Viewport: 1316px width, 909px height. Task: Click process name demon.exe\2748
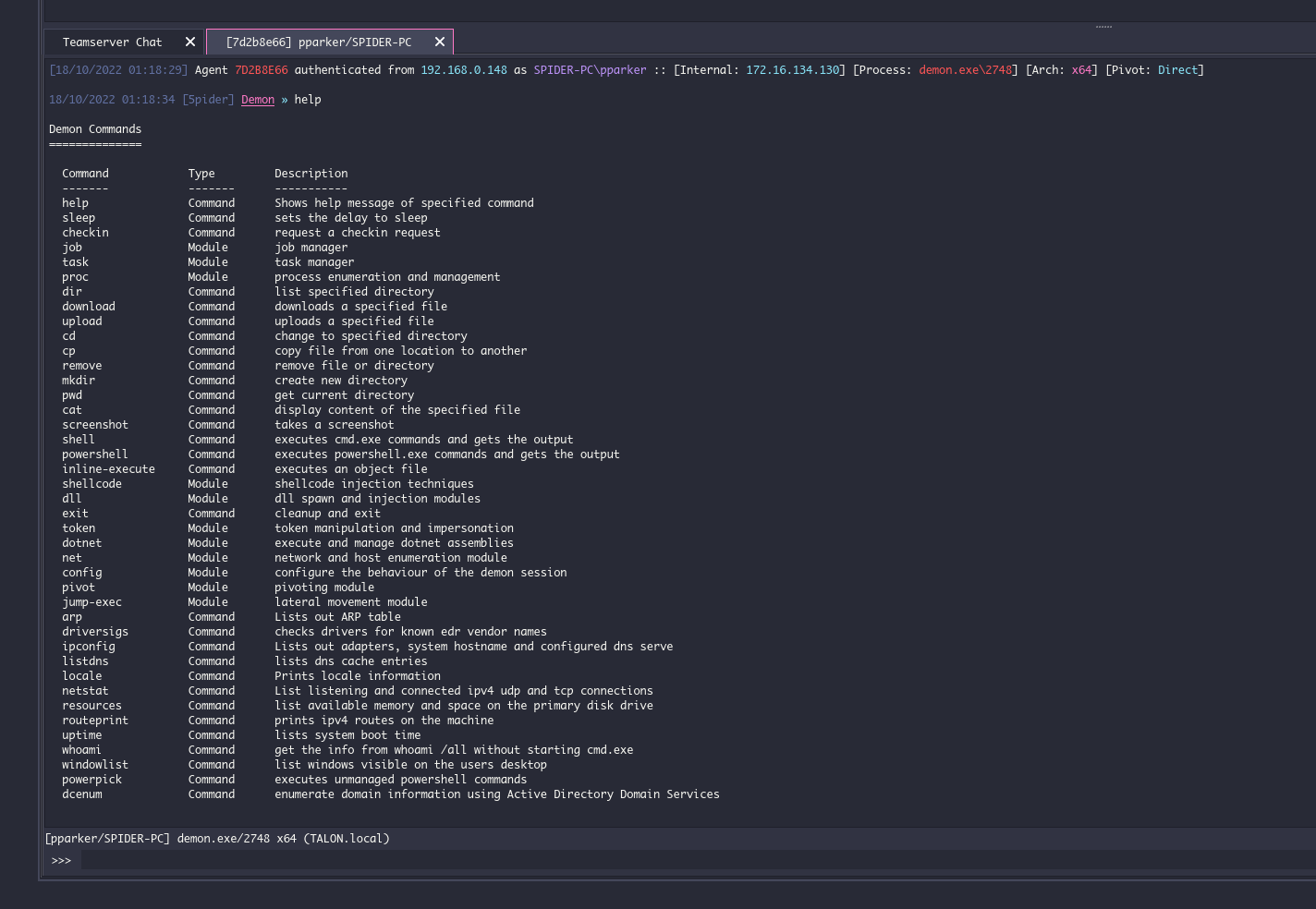pyautogui.click(x=966, y=70)
